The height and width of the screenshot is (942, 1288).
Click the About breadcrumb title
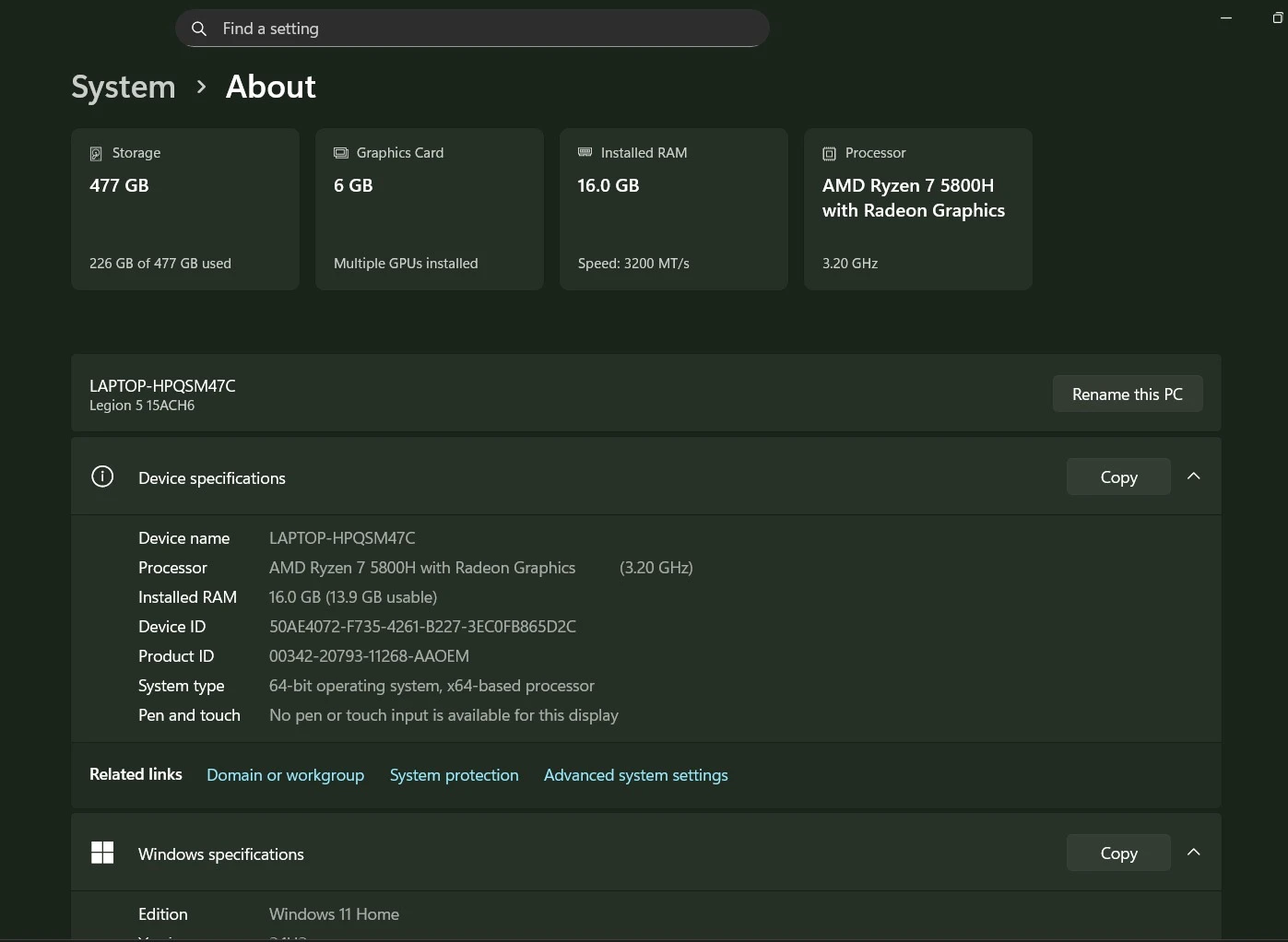(271, 87)
